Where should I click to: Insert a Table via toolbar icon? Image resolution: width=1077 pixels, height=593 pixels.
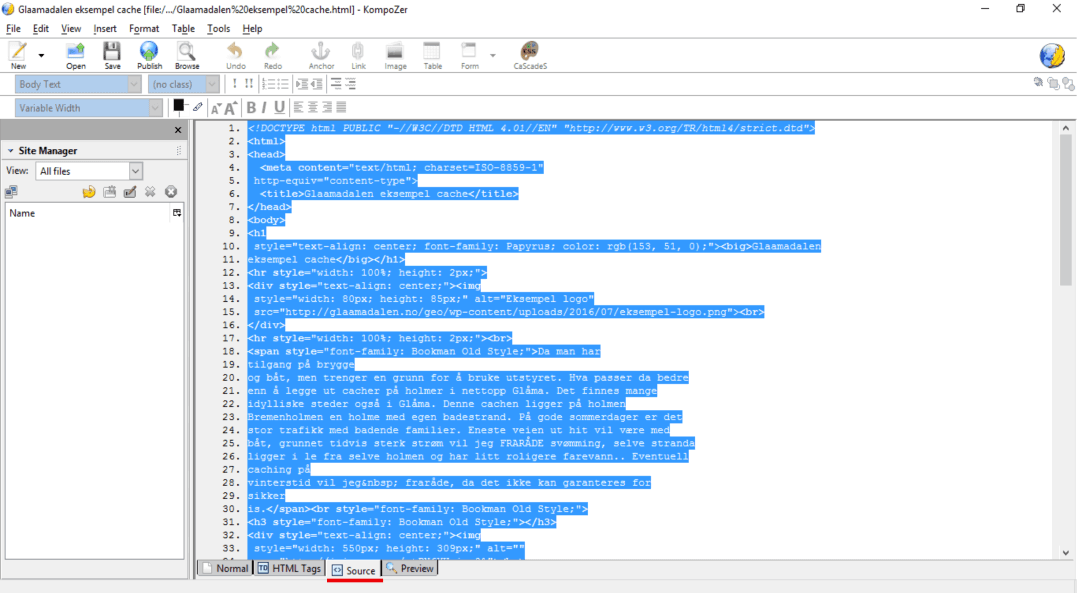pyautogui.click(x=432, y=55)
